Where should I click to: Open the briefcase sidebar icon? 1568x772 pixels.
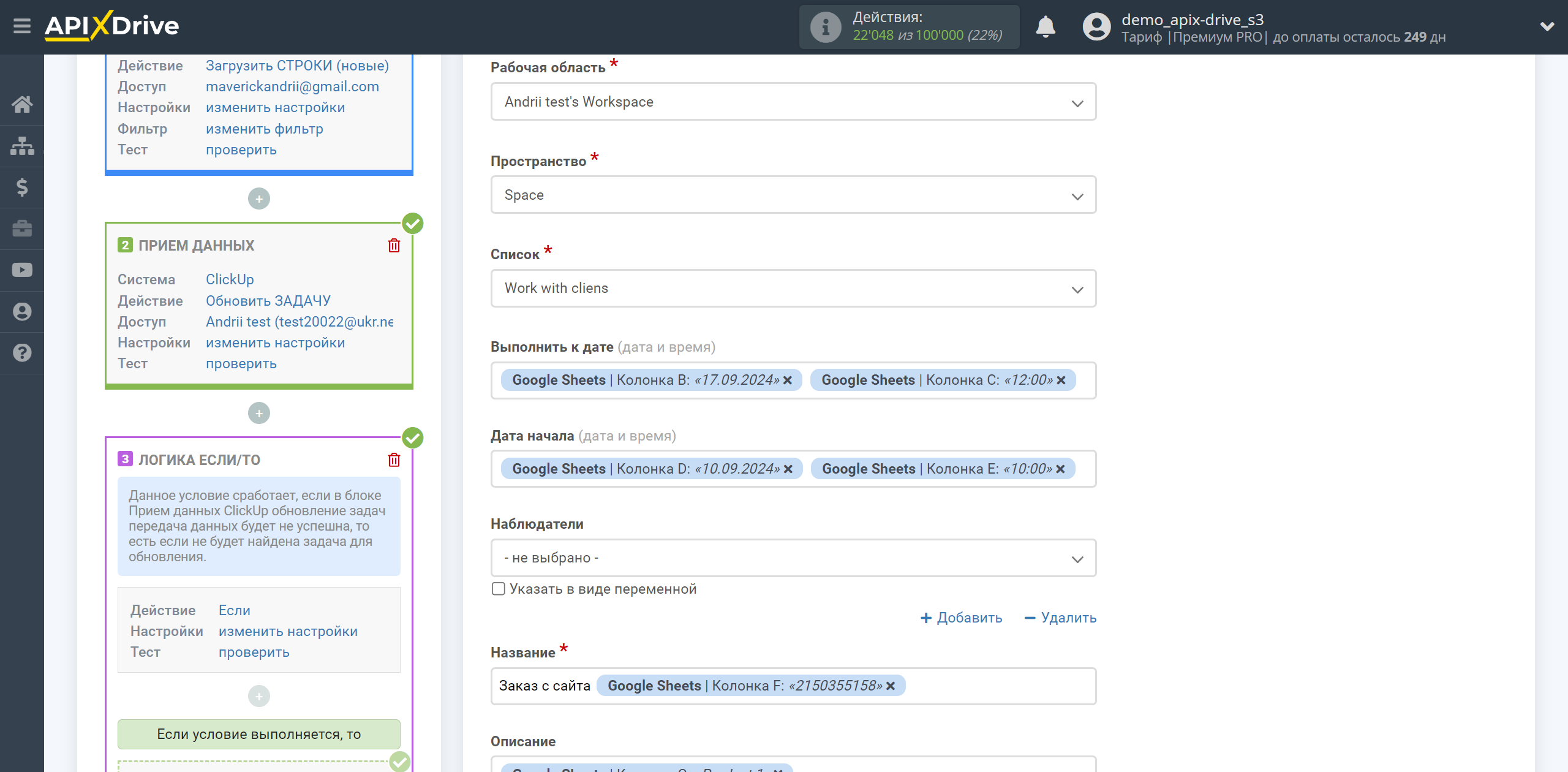click(22, 229)
